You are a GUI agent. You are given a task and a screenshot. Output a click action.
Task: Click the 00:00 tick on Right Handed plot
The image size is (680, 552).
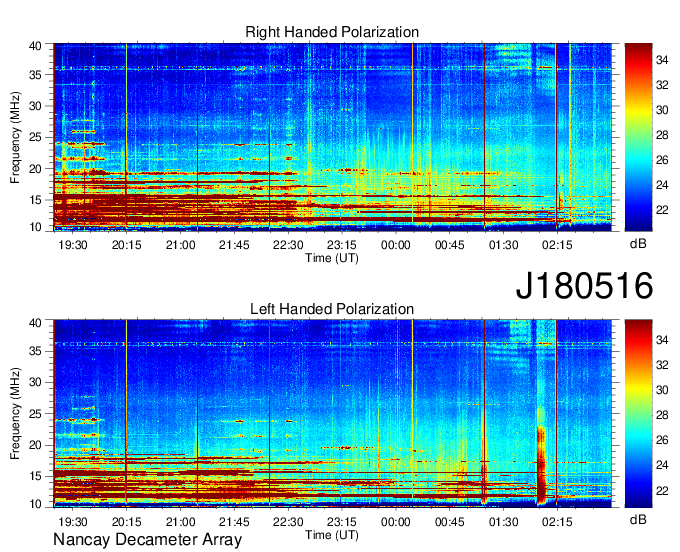pos(396,245)
